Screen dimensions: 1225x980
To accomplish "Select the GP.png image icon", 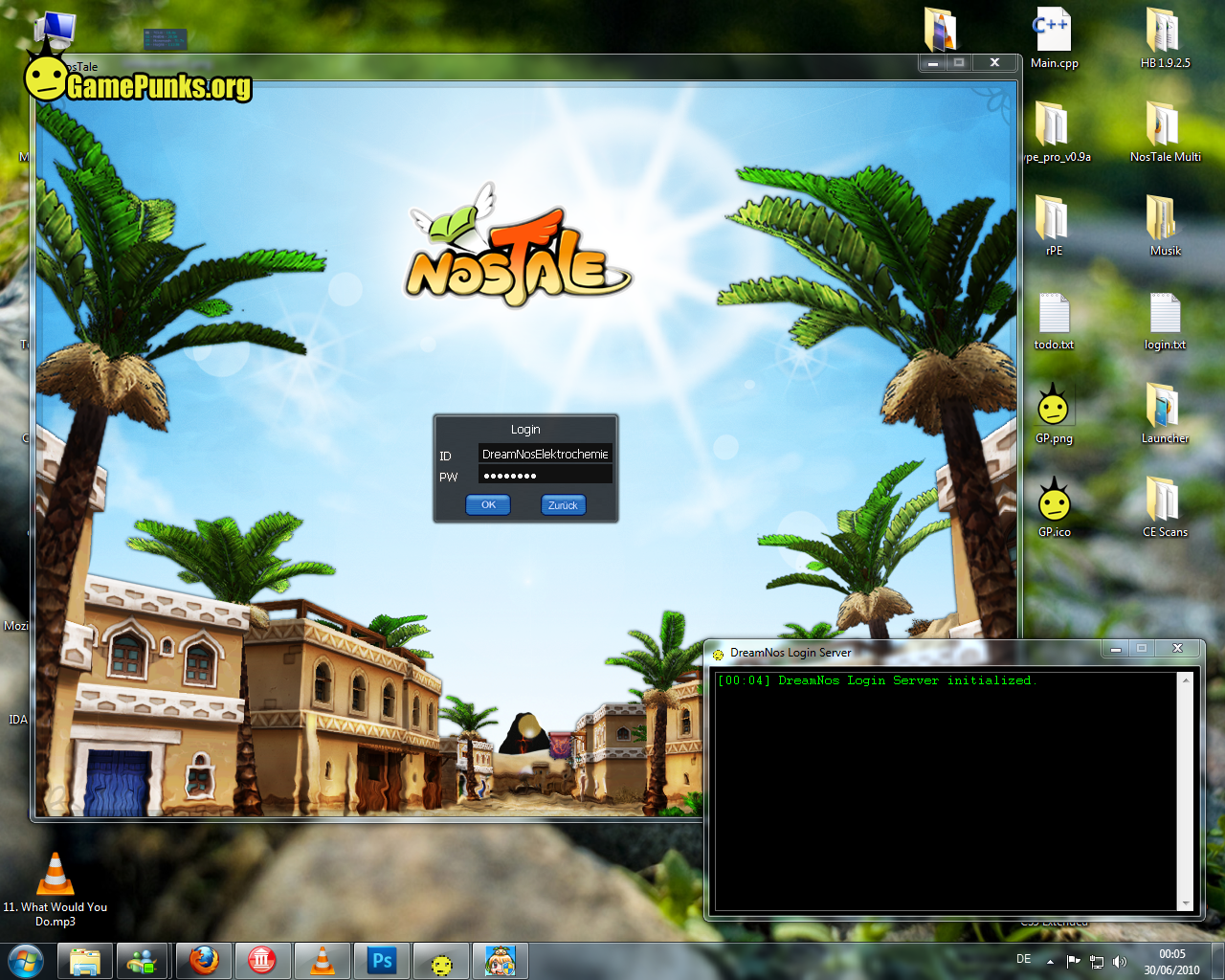I will click(x=1054, y=414).
